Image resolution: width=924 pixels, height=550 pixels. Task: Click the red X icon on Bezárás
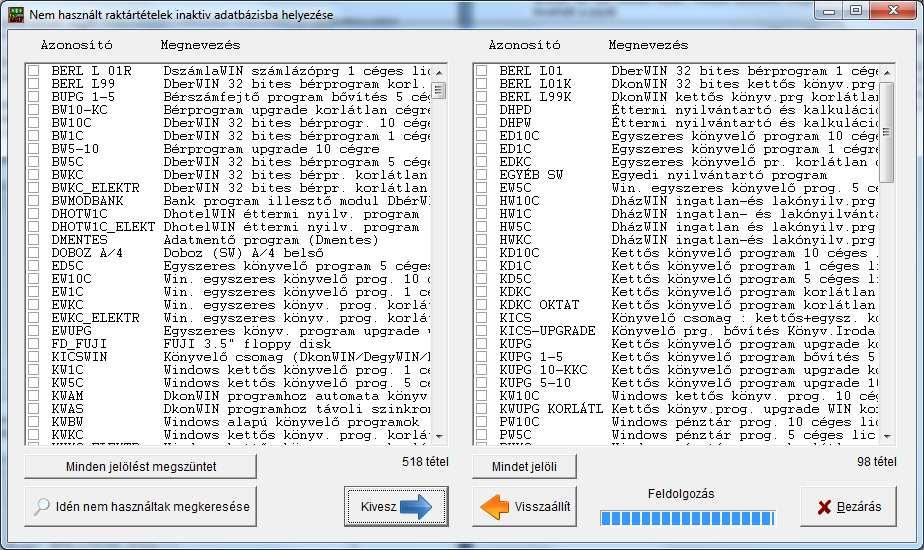824,507
